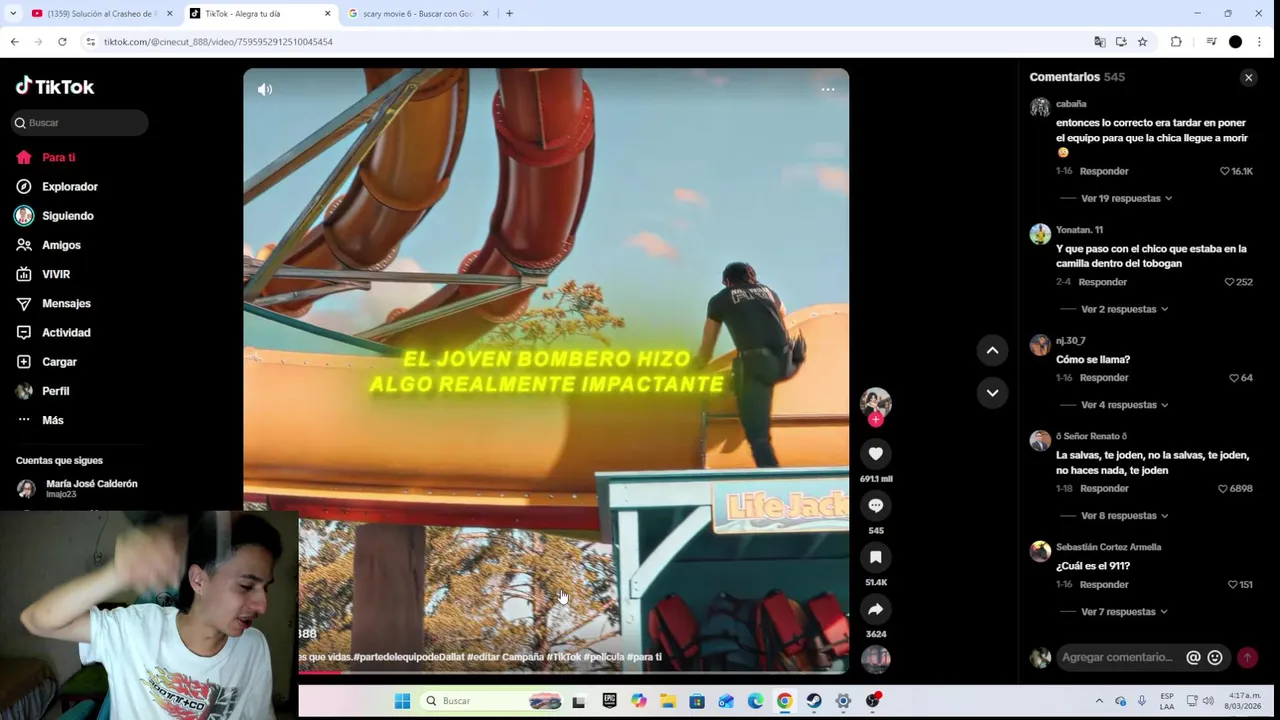The height and width of the screenshot is (720, 1280).
Task: Translate this page via Chrome translate icon
Action: tap(1100, 42)
